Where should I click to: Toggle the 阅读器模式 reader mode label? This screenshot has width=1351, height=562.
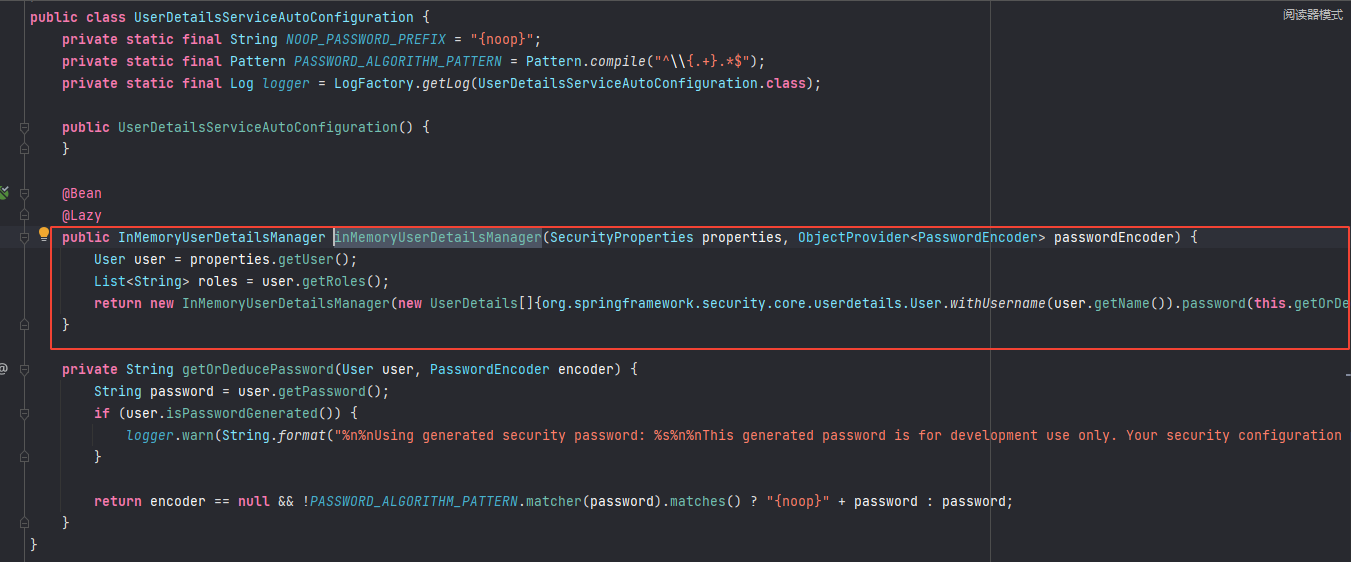(x=1313, y=15)
